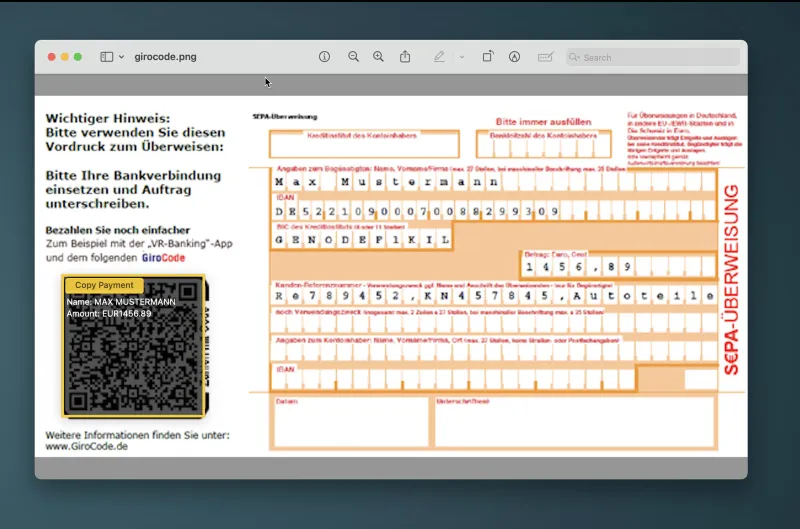Image resolution: width=800 pixels, height=529 pixels.
Task: Click the reference line starting Re789452
Action: 493,296
